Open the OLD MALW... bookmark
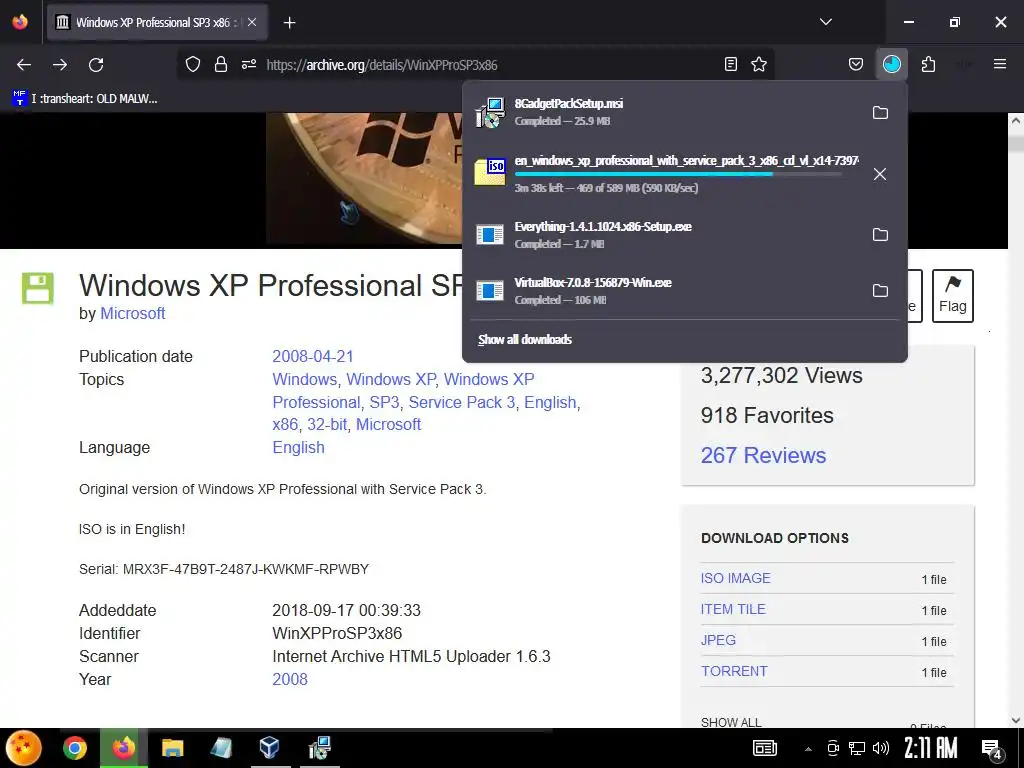The image size is (1024, 768). point(85,99)
